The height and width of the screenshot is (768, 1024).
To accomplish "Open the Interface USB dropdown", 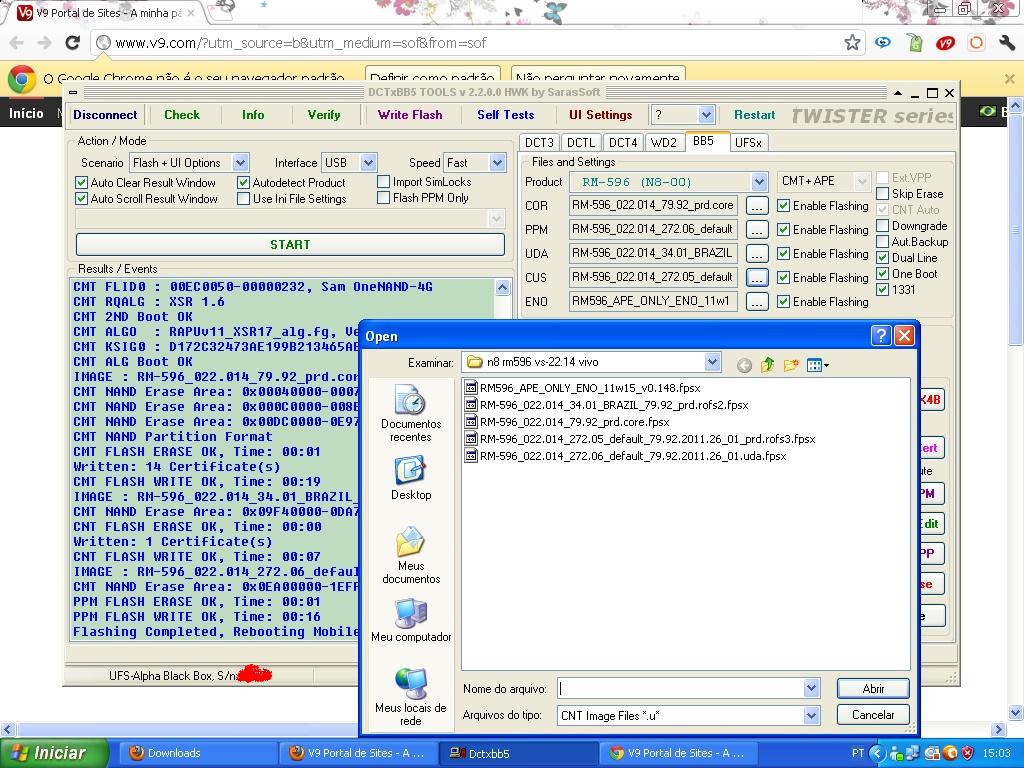I will pos(368,163).
